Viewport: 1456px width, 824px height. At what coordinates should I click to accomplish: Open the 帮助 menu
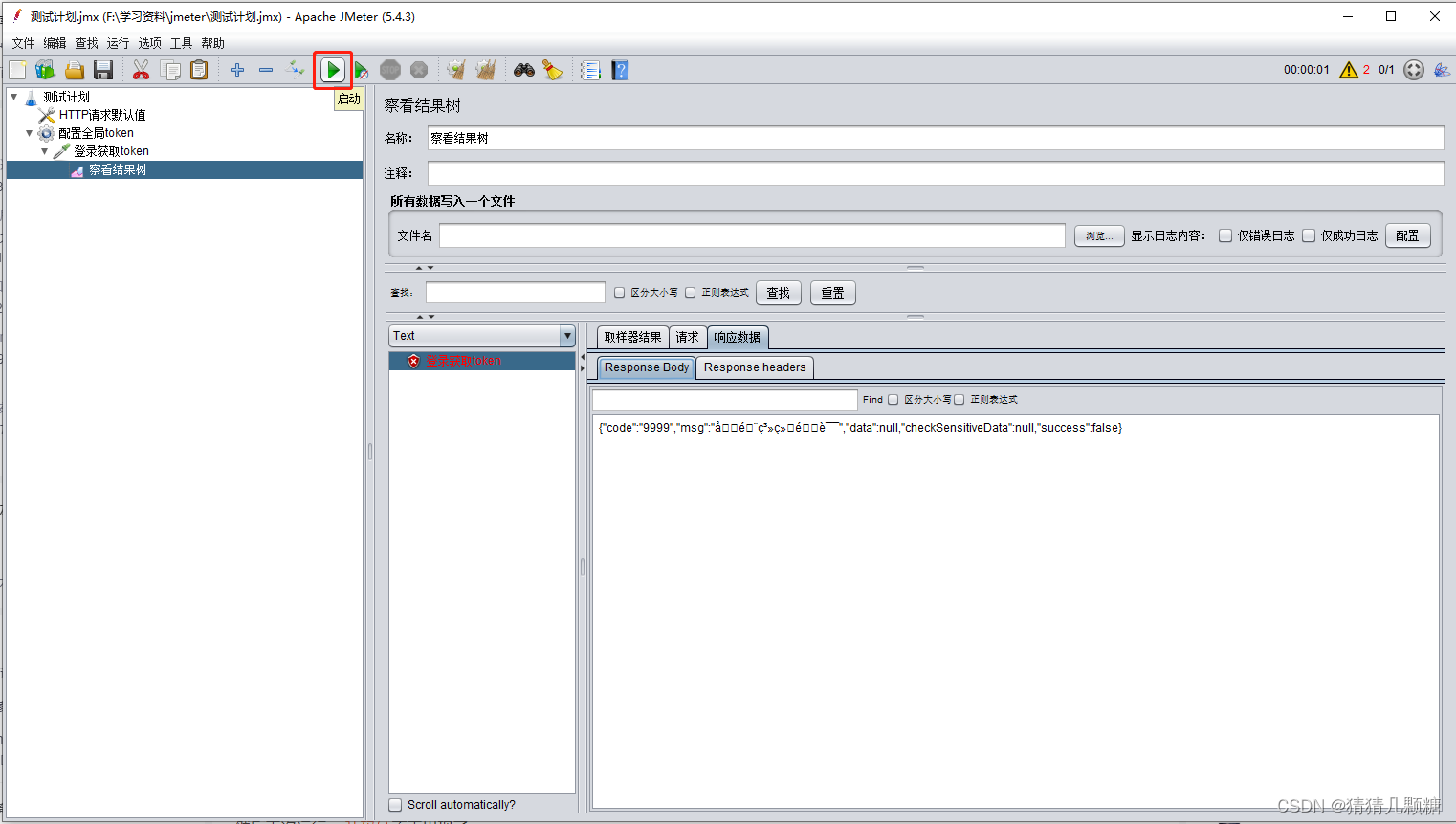212,43
